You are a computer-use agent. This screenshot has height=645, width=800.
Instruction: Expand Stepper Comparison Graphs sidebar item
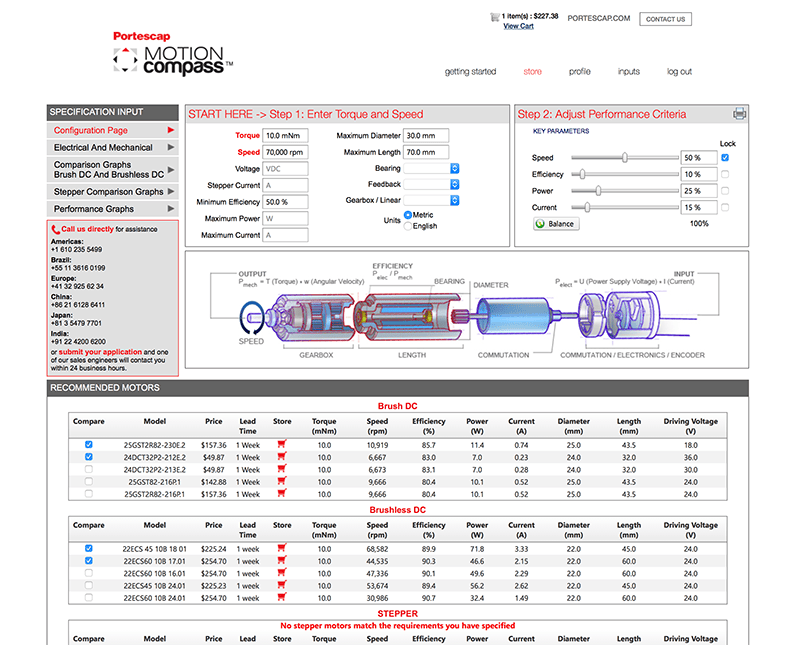point(113,192)
